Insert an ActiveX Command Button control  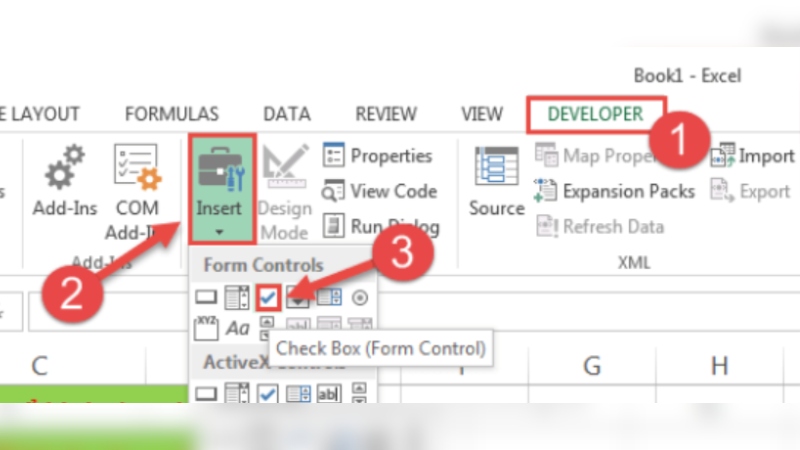pos(206,394)
